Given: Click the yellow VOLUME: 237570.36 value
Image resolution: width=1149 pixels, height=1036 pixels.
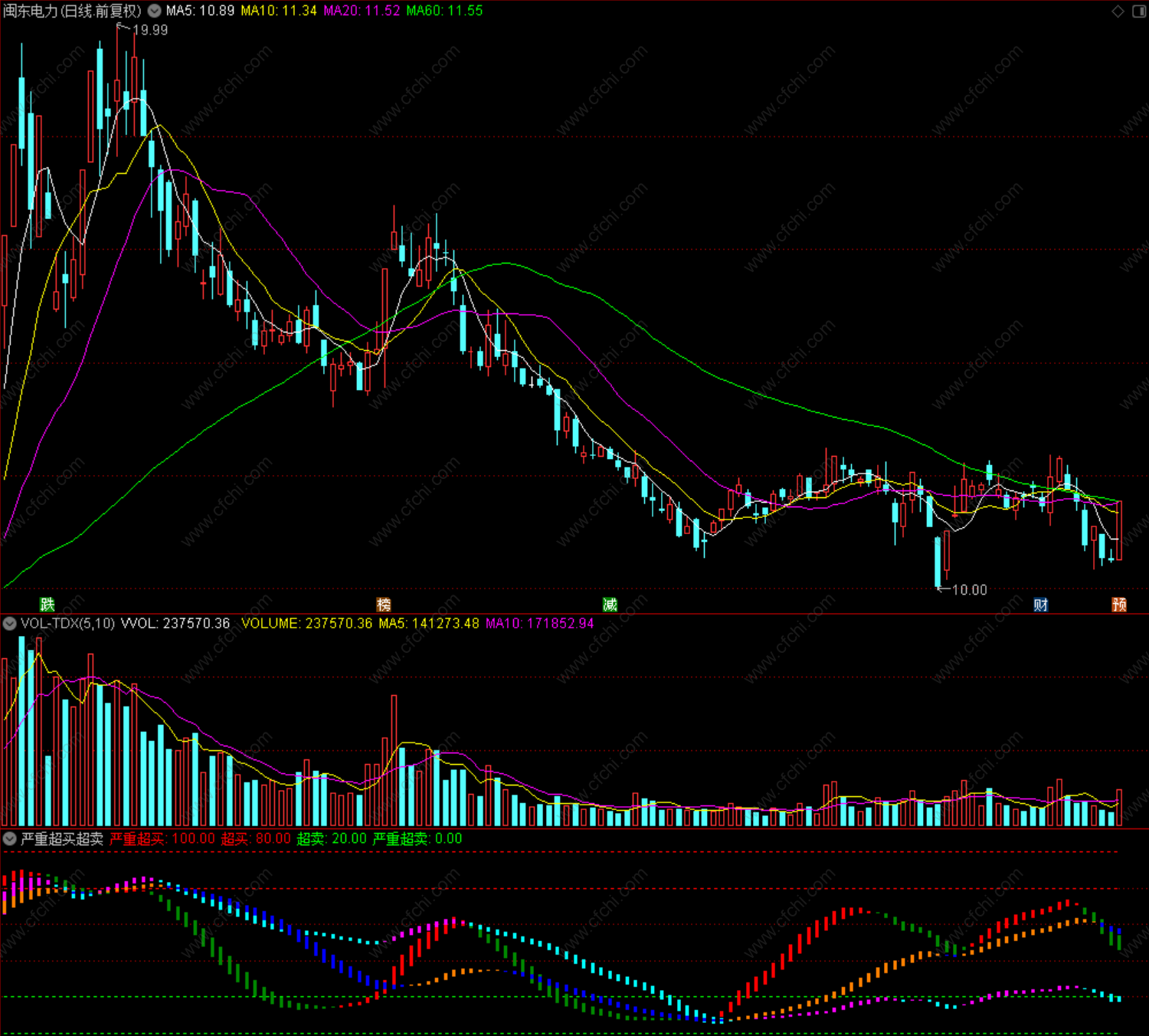Looking at the screenshot, I should point(306,624).
